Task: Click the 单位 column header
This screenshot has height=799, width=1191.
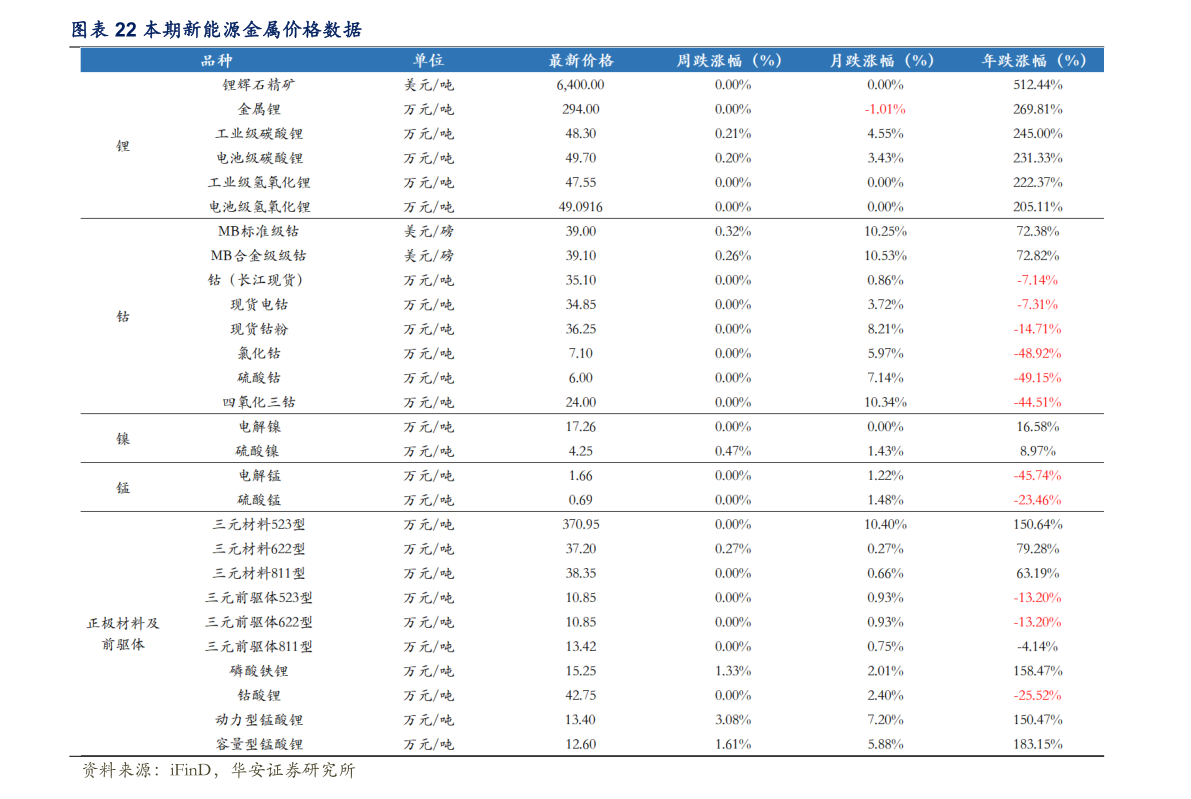Action: pos(428,60)
